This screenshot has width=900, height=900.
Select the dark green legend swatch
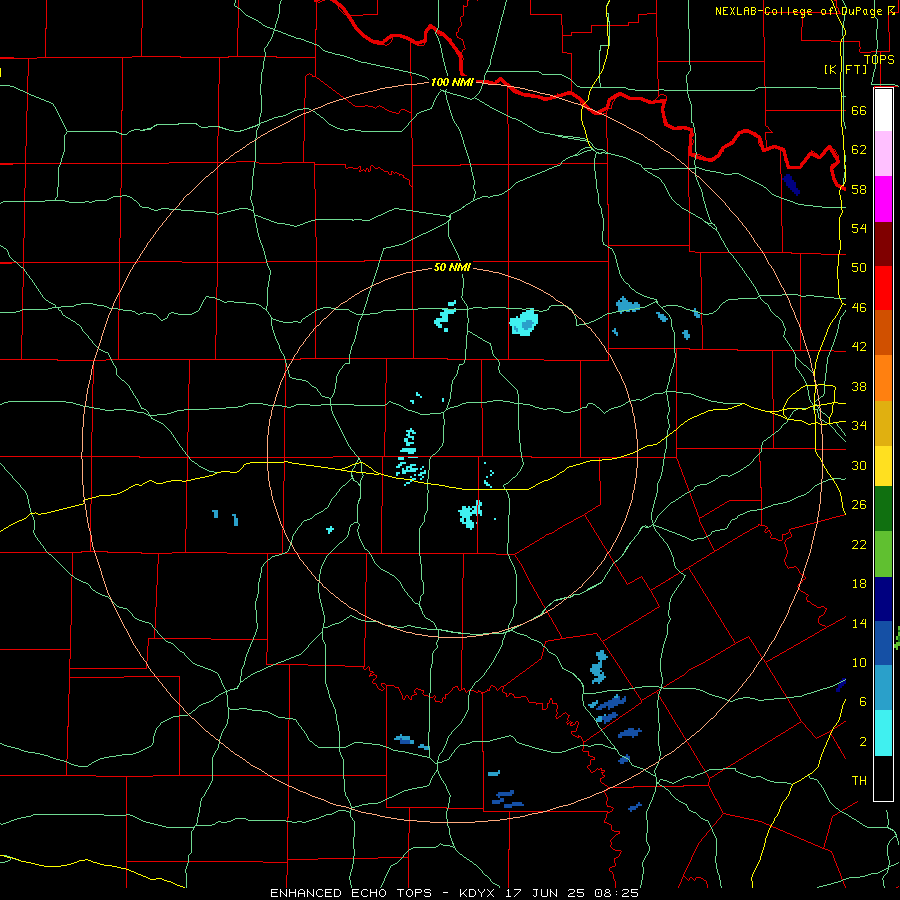coord(883,509)
